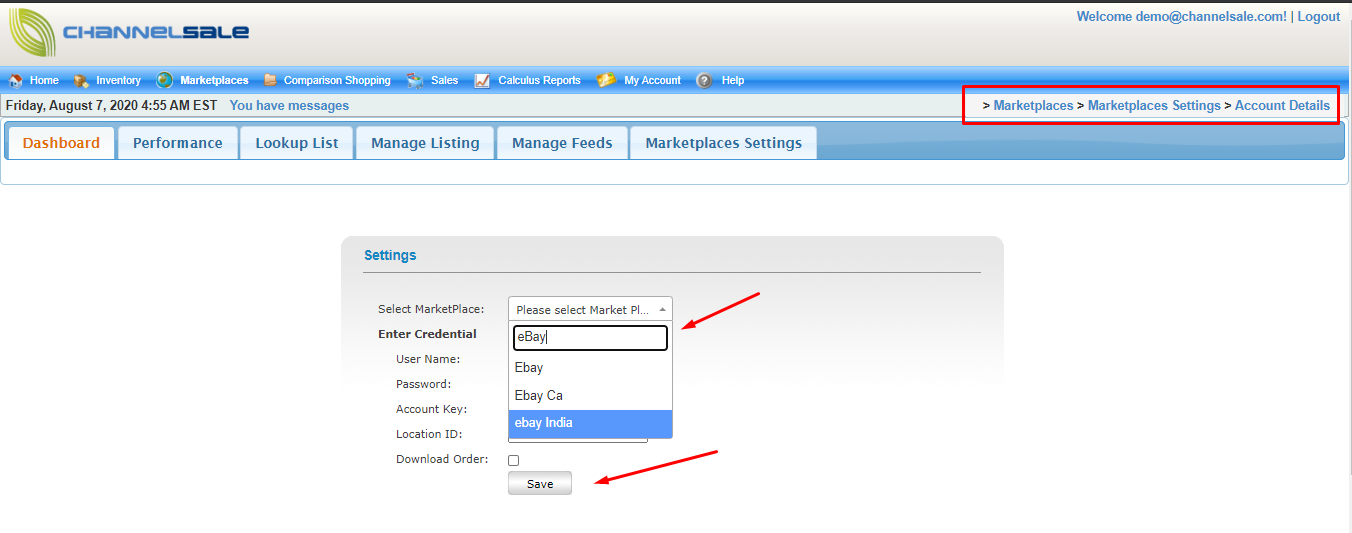Click the Password label
Image resolution: width=1352 pixels, height=533 pixels.
[x=424, y=384]
